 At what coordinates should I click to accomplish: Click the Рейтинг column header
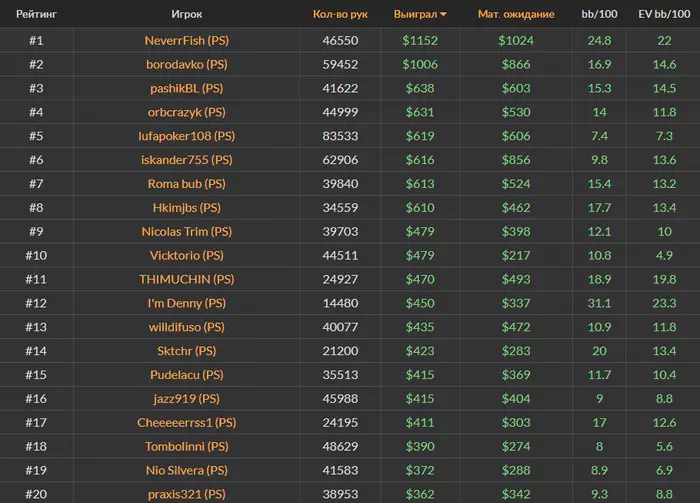coord(36,15)
